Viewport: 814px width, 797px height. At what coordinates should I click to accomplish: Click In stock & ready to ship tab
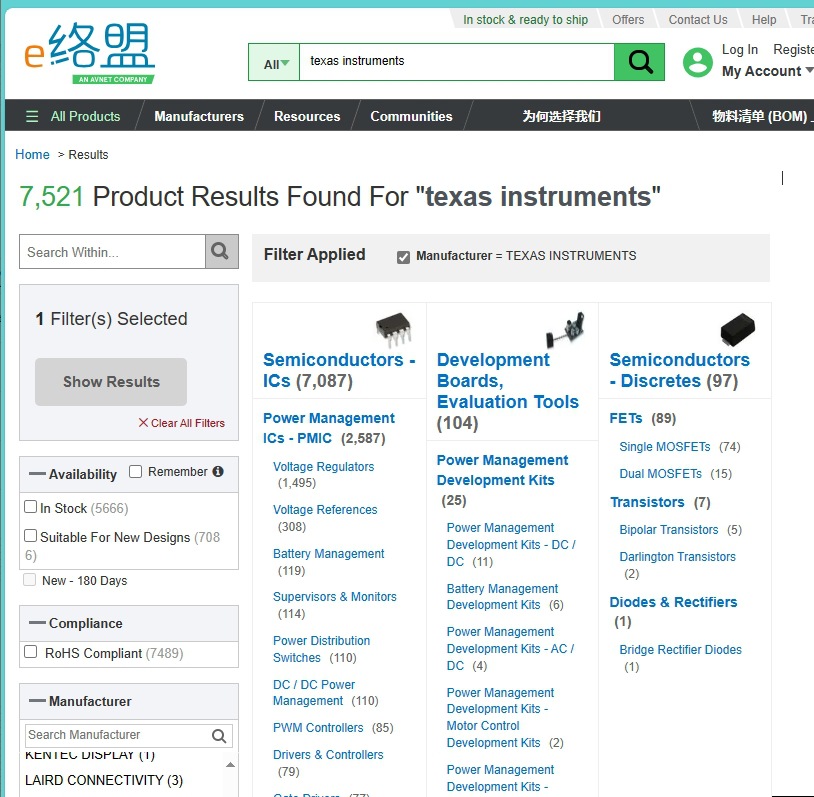click(x=525, y=20)
